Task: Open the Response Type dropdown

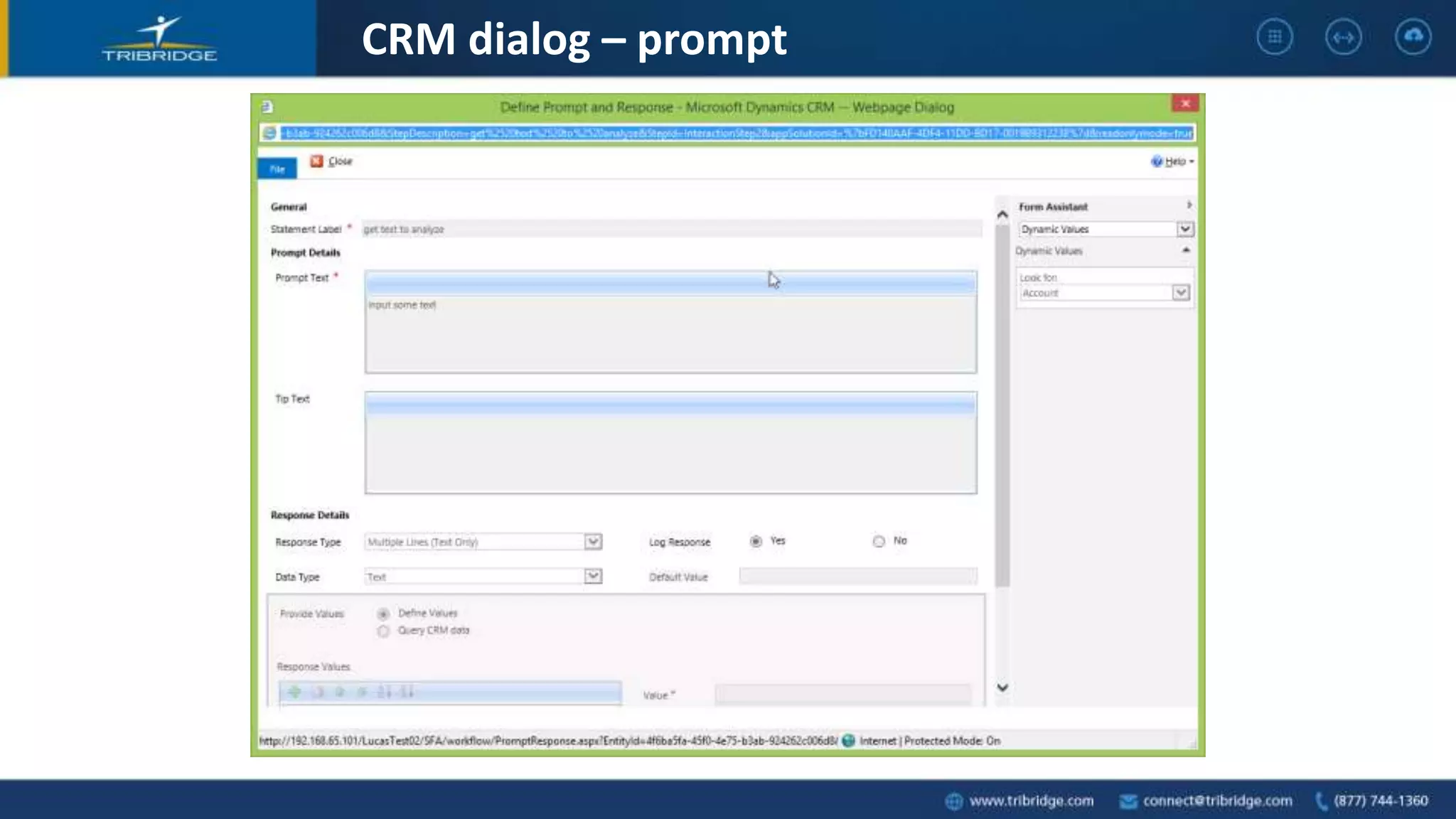Action: [x=593, y=542]
